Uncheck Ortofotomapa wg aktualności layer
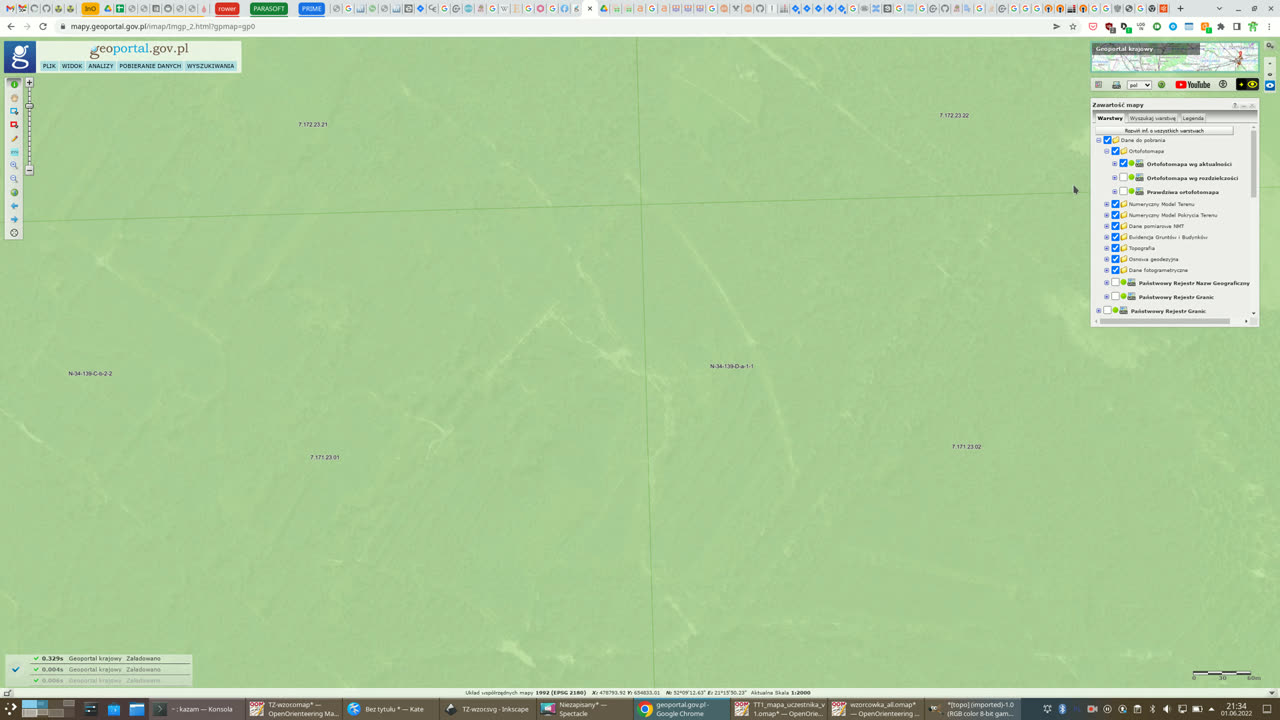1280x720 pixels. pyautogui.click(x=1123, y=163)
